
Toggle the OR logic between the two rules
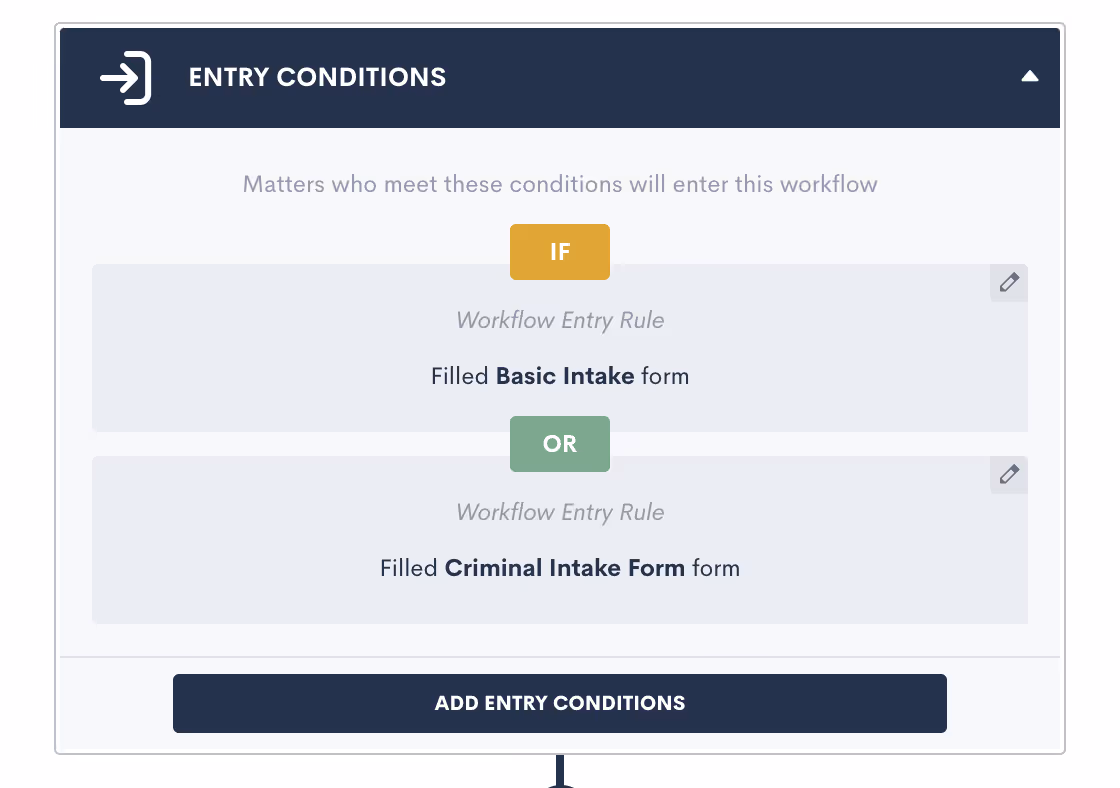(x=559, y=444)
